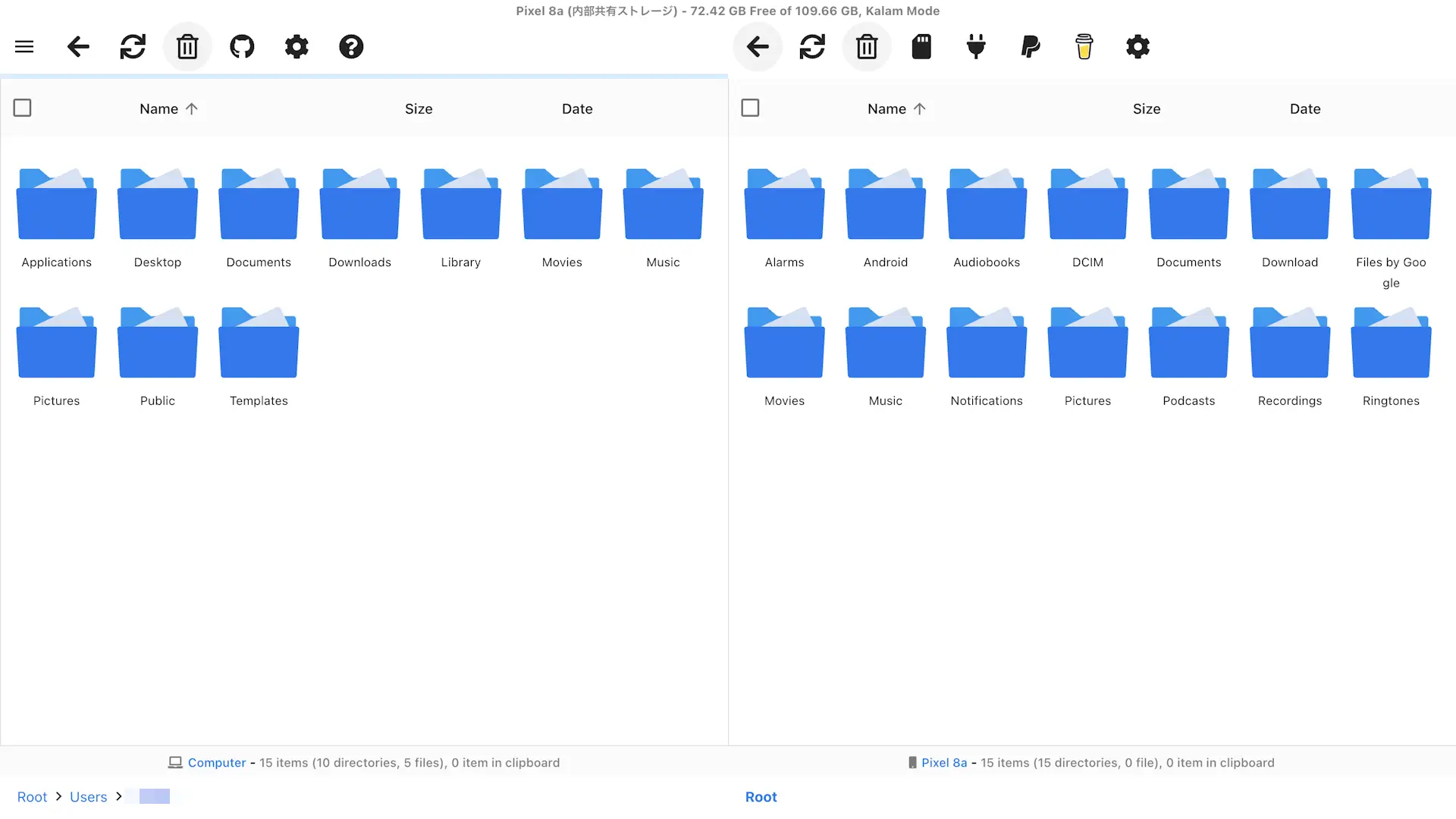Select the Pixel 8a Documents folder

[x=1189, y=218]
